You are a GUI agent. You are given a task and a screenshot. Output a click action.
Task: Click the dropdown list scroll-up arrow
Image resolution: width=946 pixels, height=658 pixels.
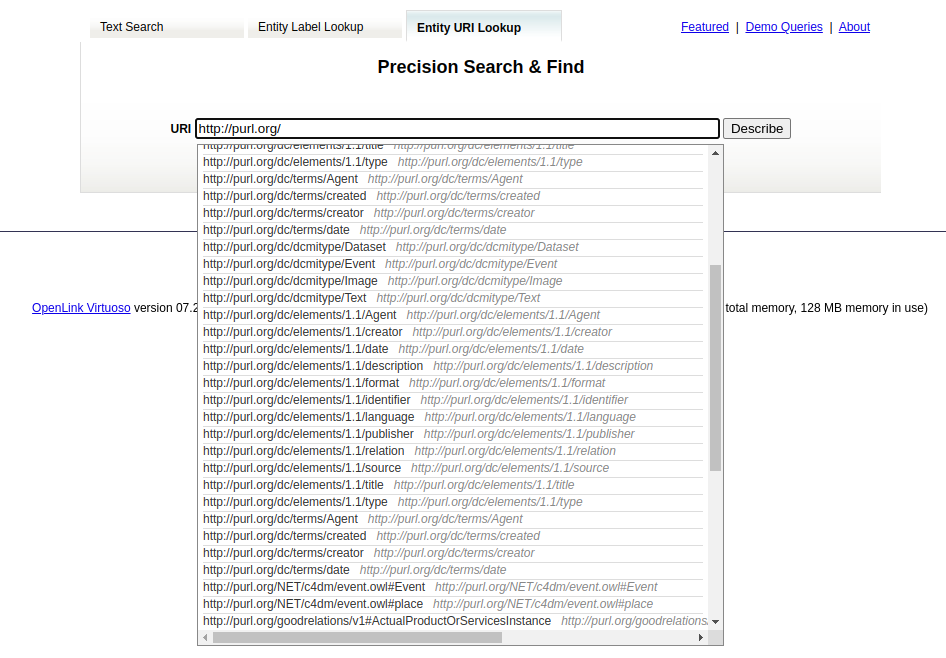[x=715, y=153]
